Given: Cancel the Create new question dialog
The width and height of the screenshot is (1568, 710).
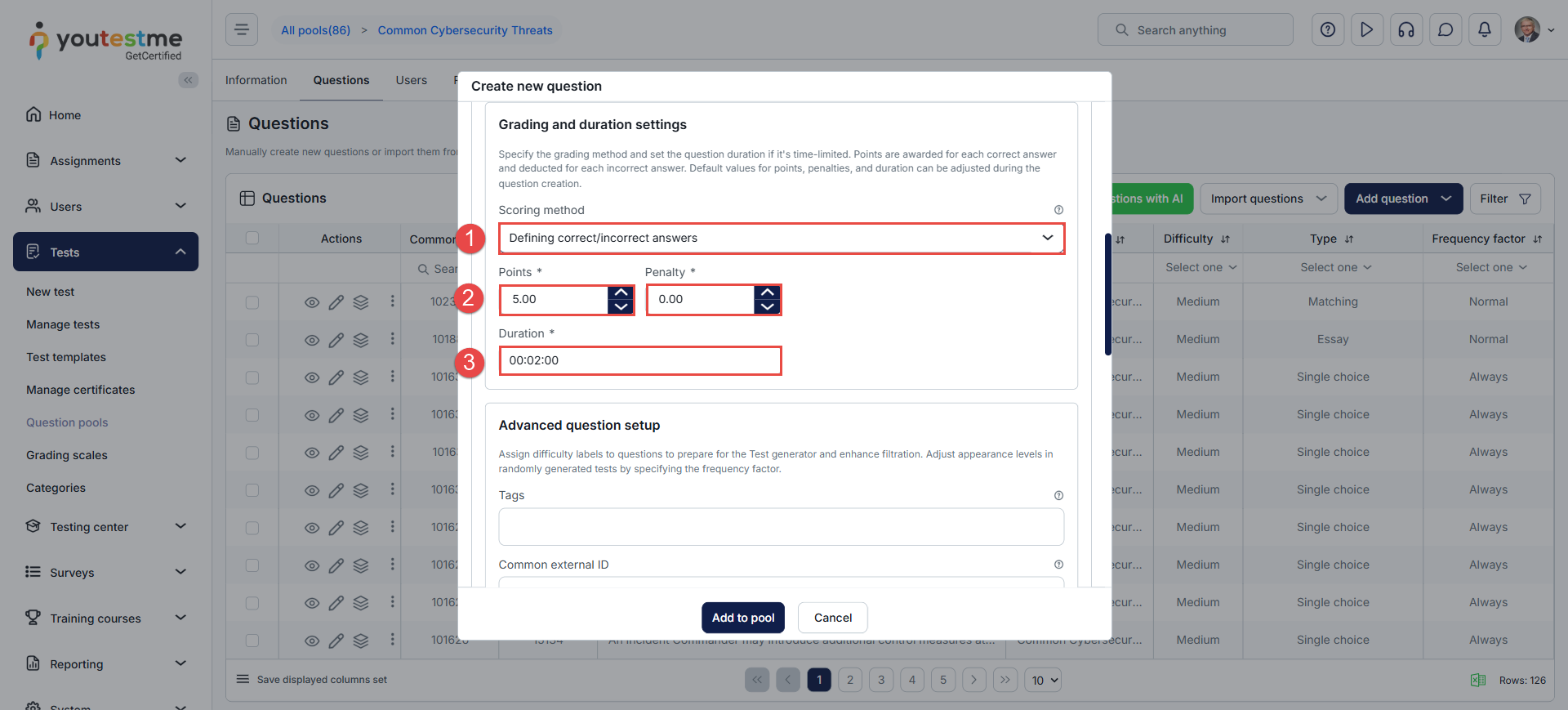Looking at the screenshot, I should [x=833, y=618].
